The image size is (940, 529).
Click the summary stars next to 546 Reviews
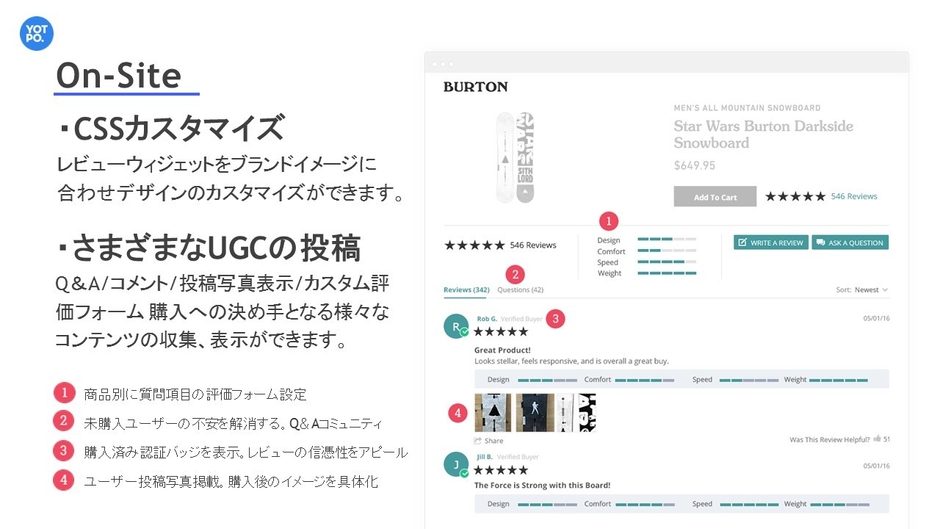click(x=474, y=245)
